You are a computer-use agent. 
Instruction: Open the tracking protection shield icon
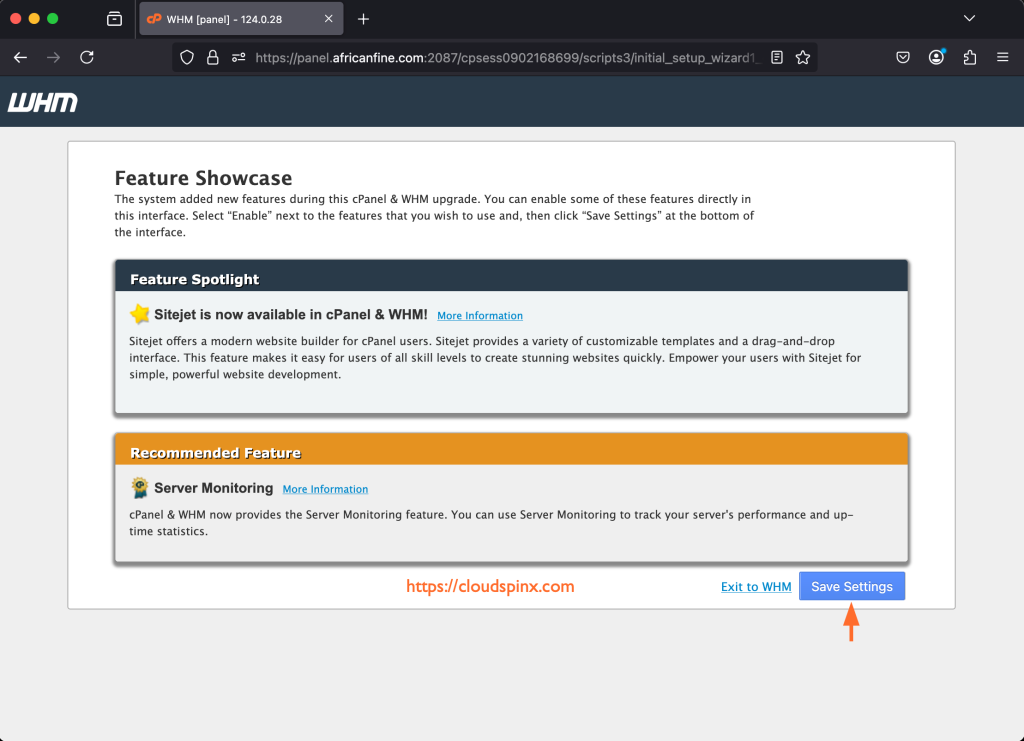[187, 58]
